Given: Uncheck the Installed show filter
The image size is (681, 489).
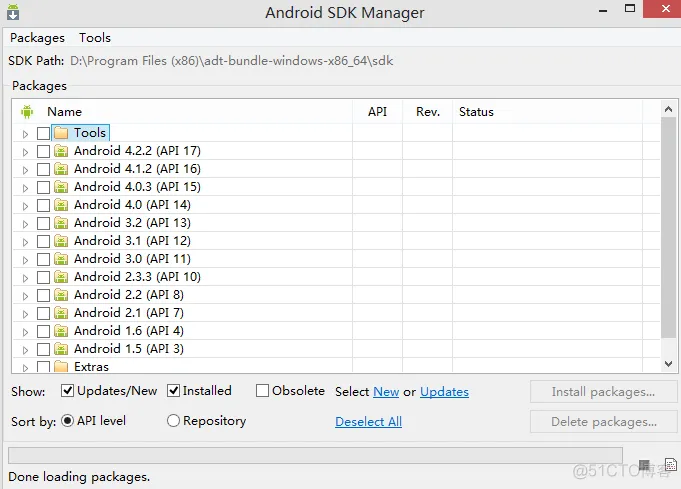Looking at the screenshot, I should pos(173,391).
